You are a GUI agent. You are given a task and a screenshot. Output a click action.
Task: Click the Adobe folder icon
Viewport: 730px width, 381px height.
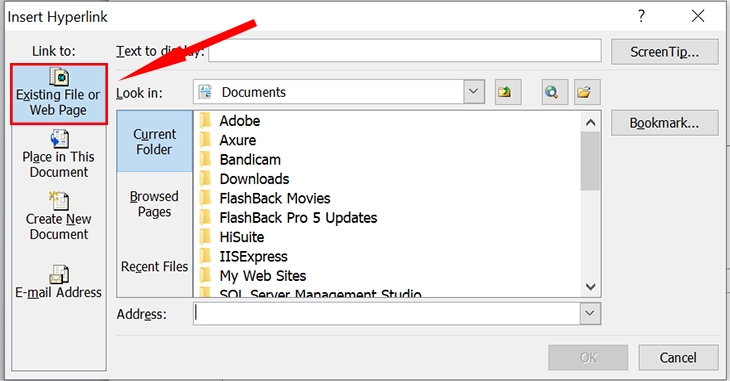[205, 121]
